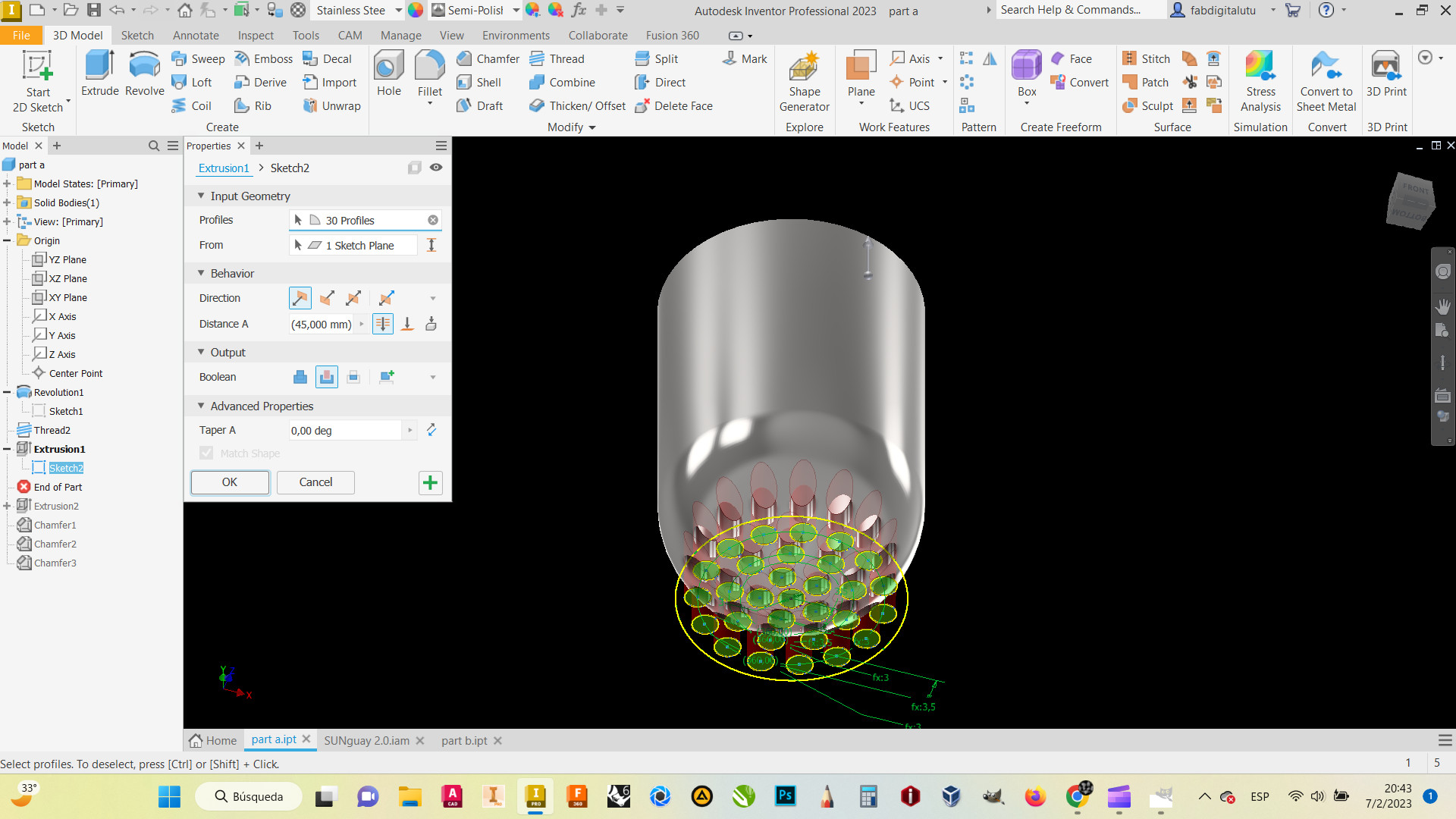
Task: Select the Combine tool
Action: pyautogui.click(x=562, y=82)
